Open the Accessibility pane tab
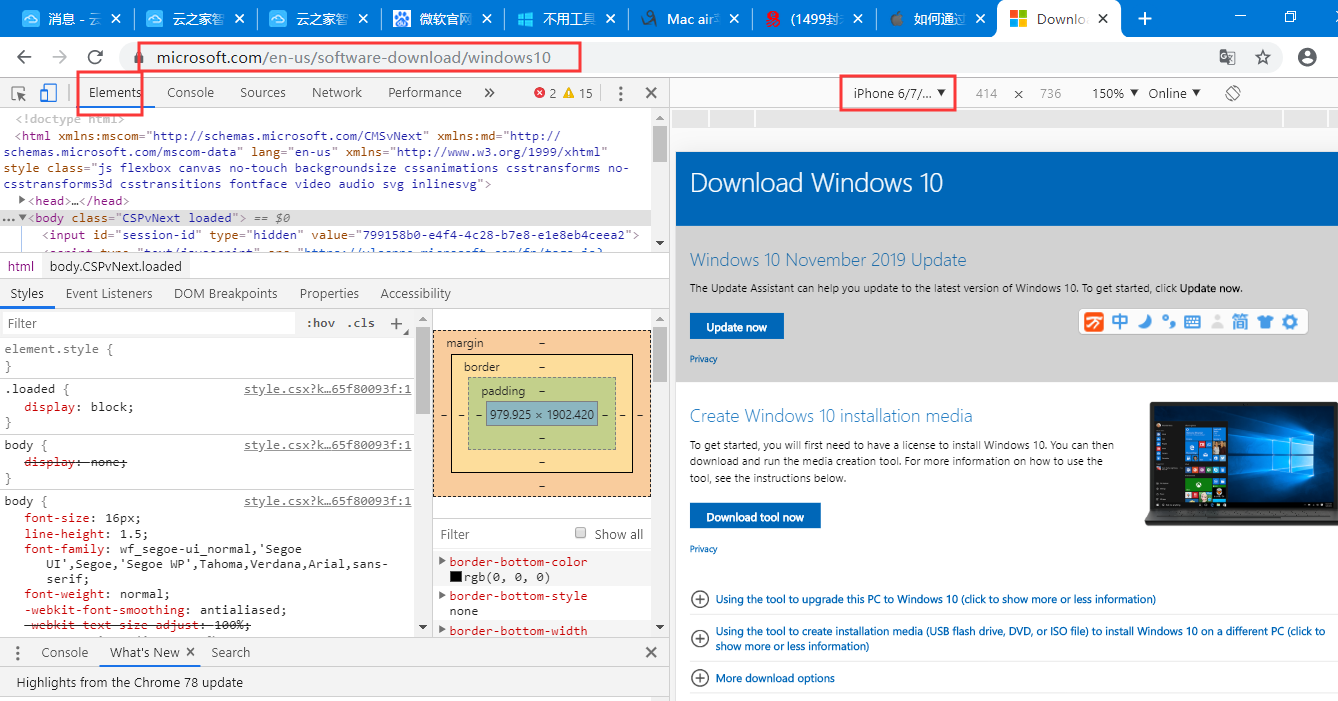1338x701 pixels. (416, 294)
